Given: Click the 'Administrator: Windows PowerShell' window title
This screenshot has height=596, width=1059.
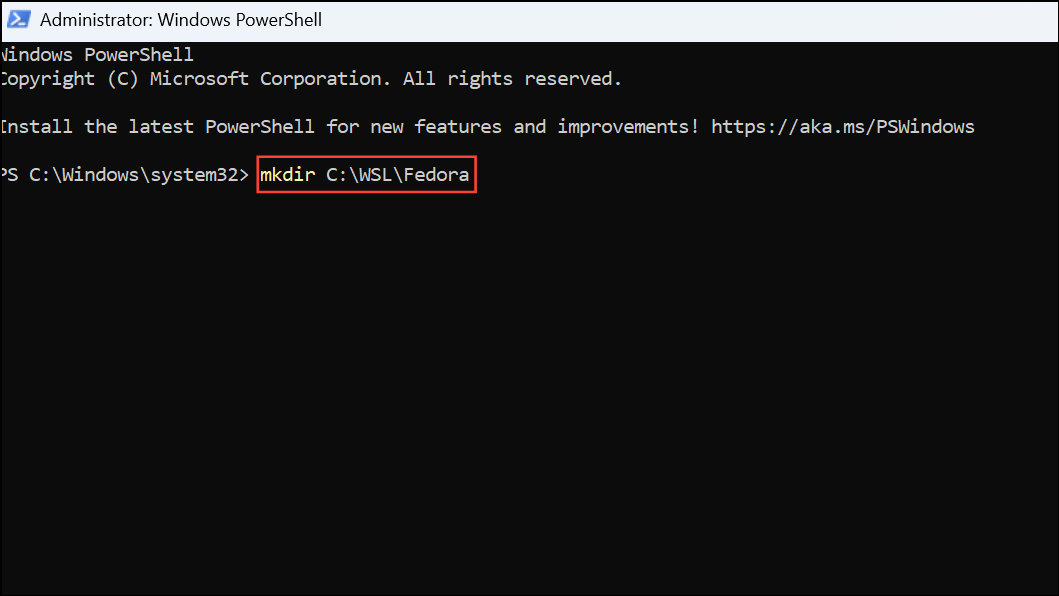Looking at the screenshot, I should click(181, 20).
